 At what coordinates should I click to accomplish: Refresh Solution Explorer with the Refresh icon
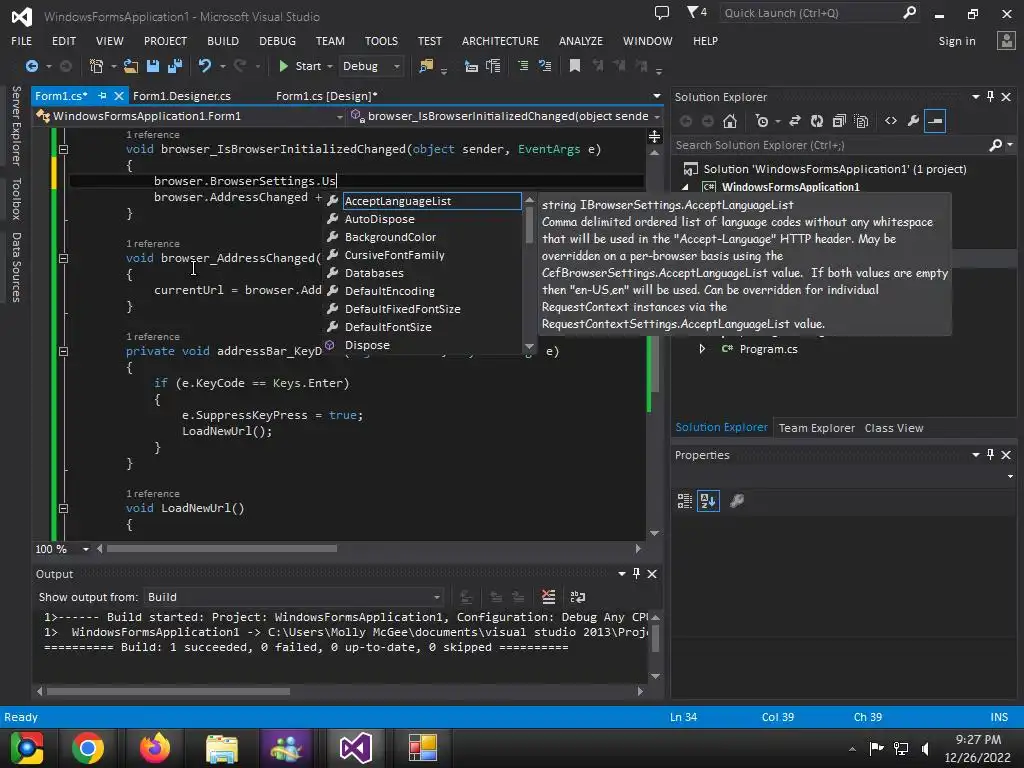click(x=816, y=121)
